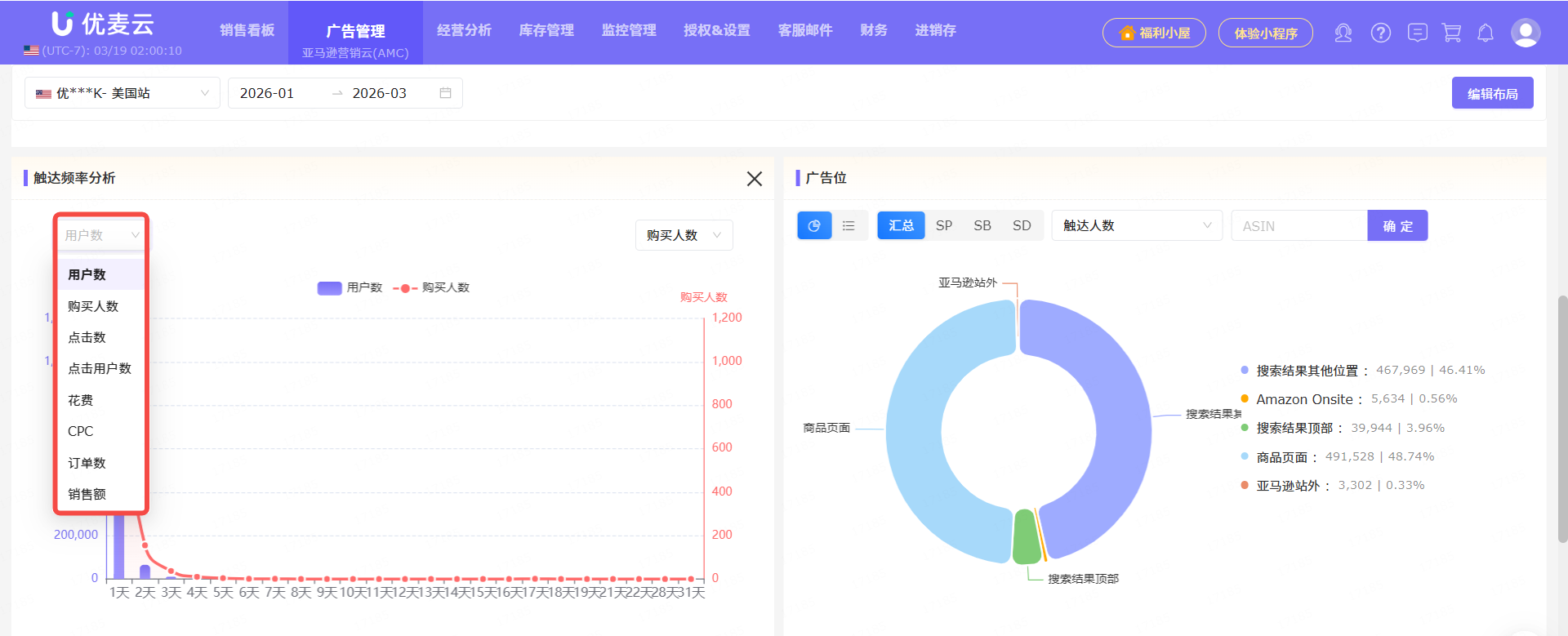The height and width of the screenshot is (636, 1568).
Task: Open 监控管理 menu
Action: pos(630,30)
